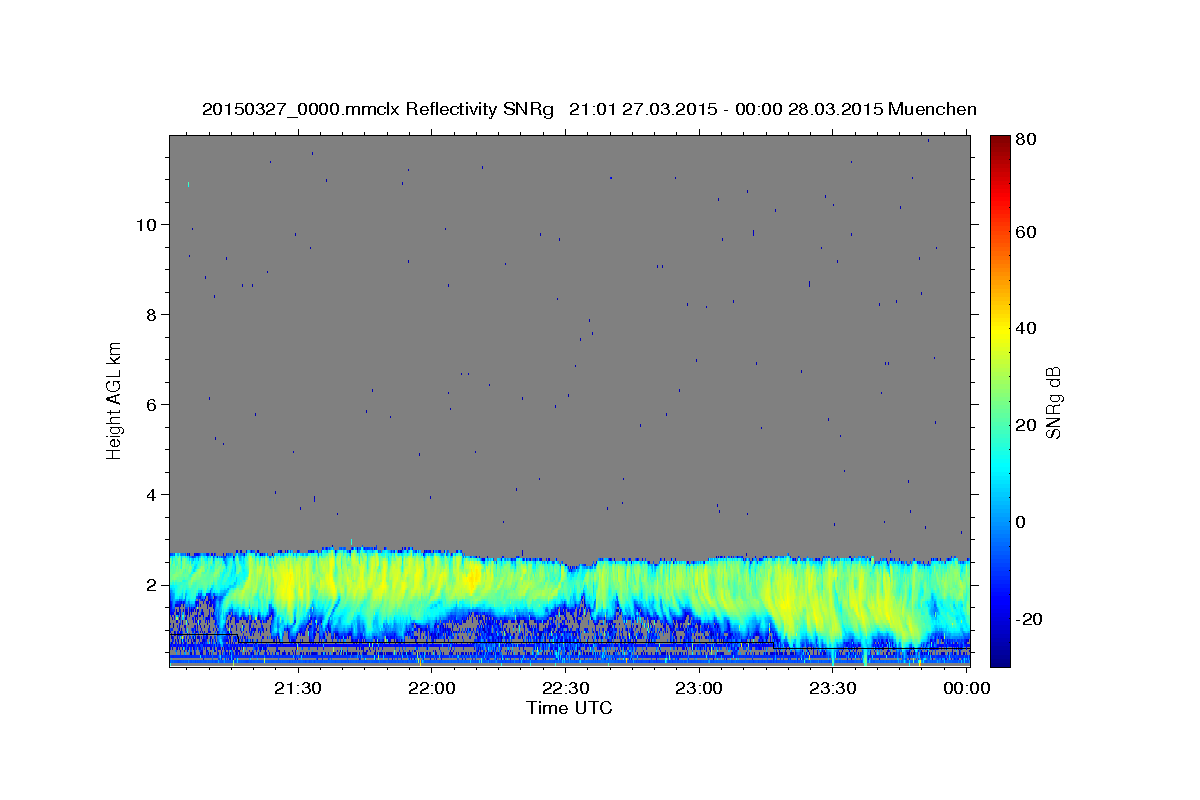Image resolution: width=1200 pixels, height=800 pixels.
Task: Click the plot title '20150327_0000.mmclx Reflectivity SNRg'
Action: (378, 109)
